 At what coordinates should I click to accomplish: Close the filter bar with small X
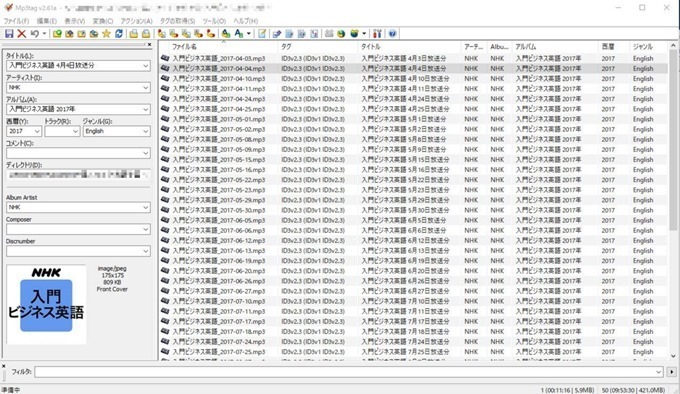(x=3, y=366)
